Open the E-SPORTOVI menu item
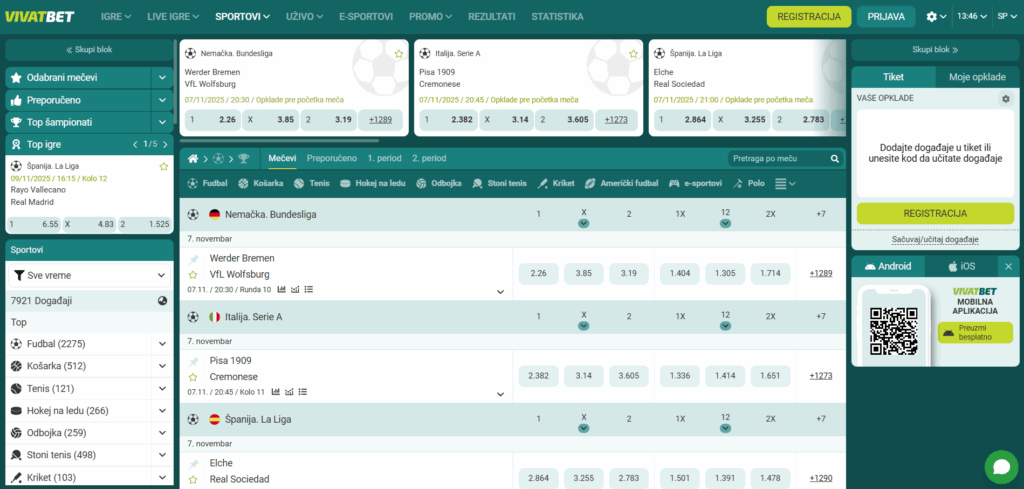 366,17
